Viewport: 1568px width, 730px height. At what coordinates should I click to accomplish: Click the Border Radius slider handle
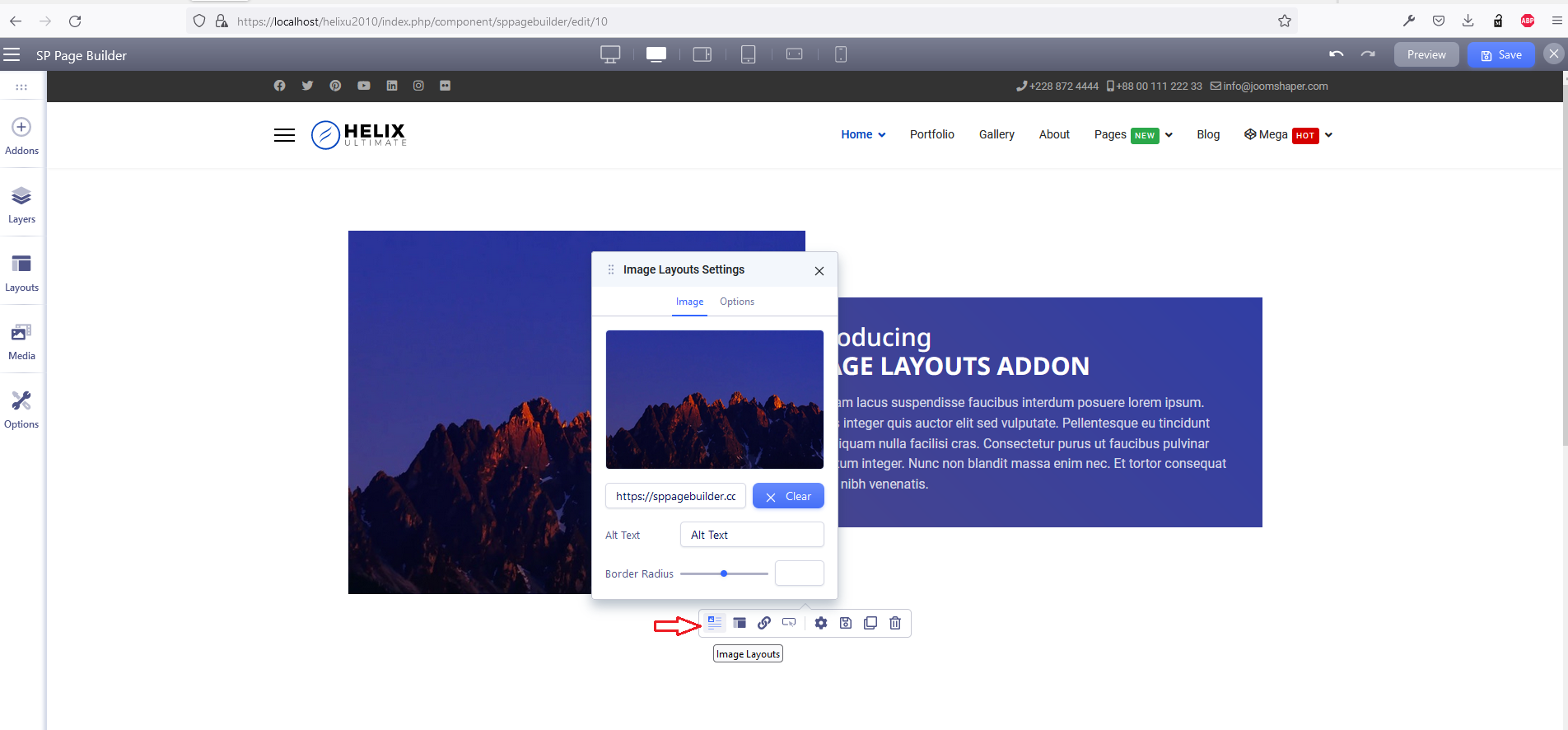[724, 573]
